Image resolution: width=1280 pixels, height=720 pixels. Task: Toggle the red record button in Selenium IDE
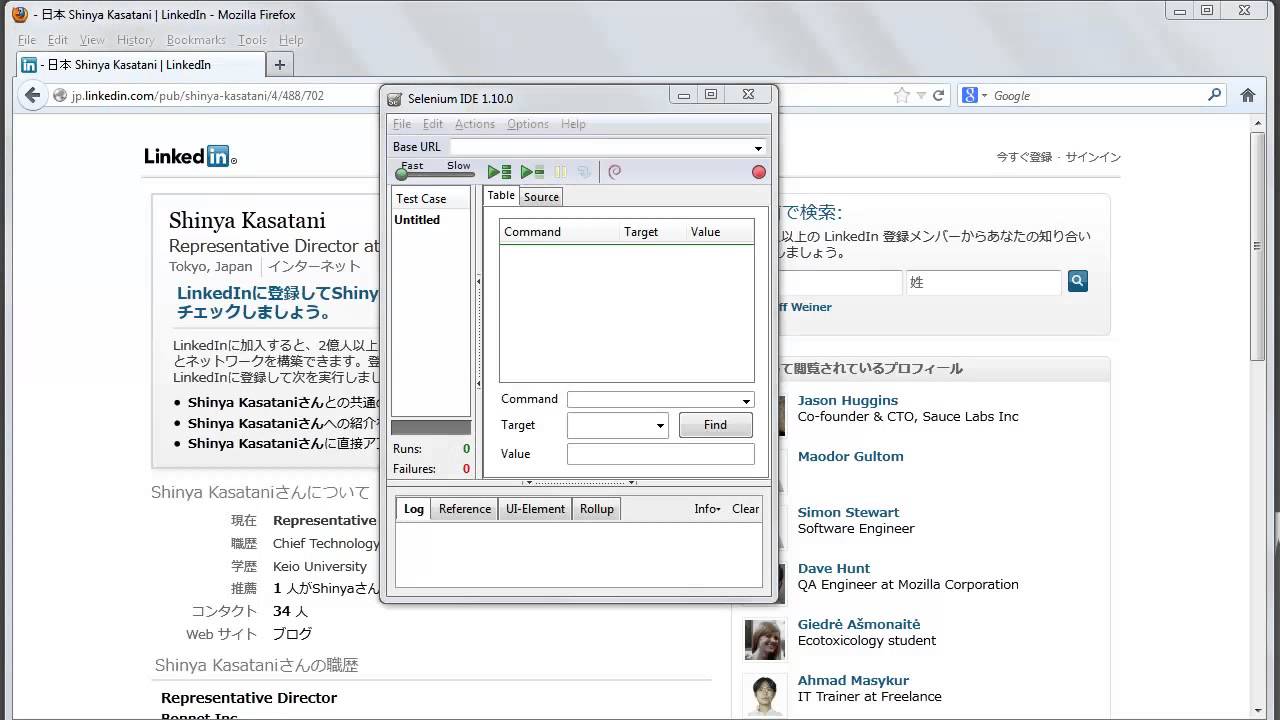(x=759, y=172)
